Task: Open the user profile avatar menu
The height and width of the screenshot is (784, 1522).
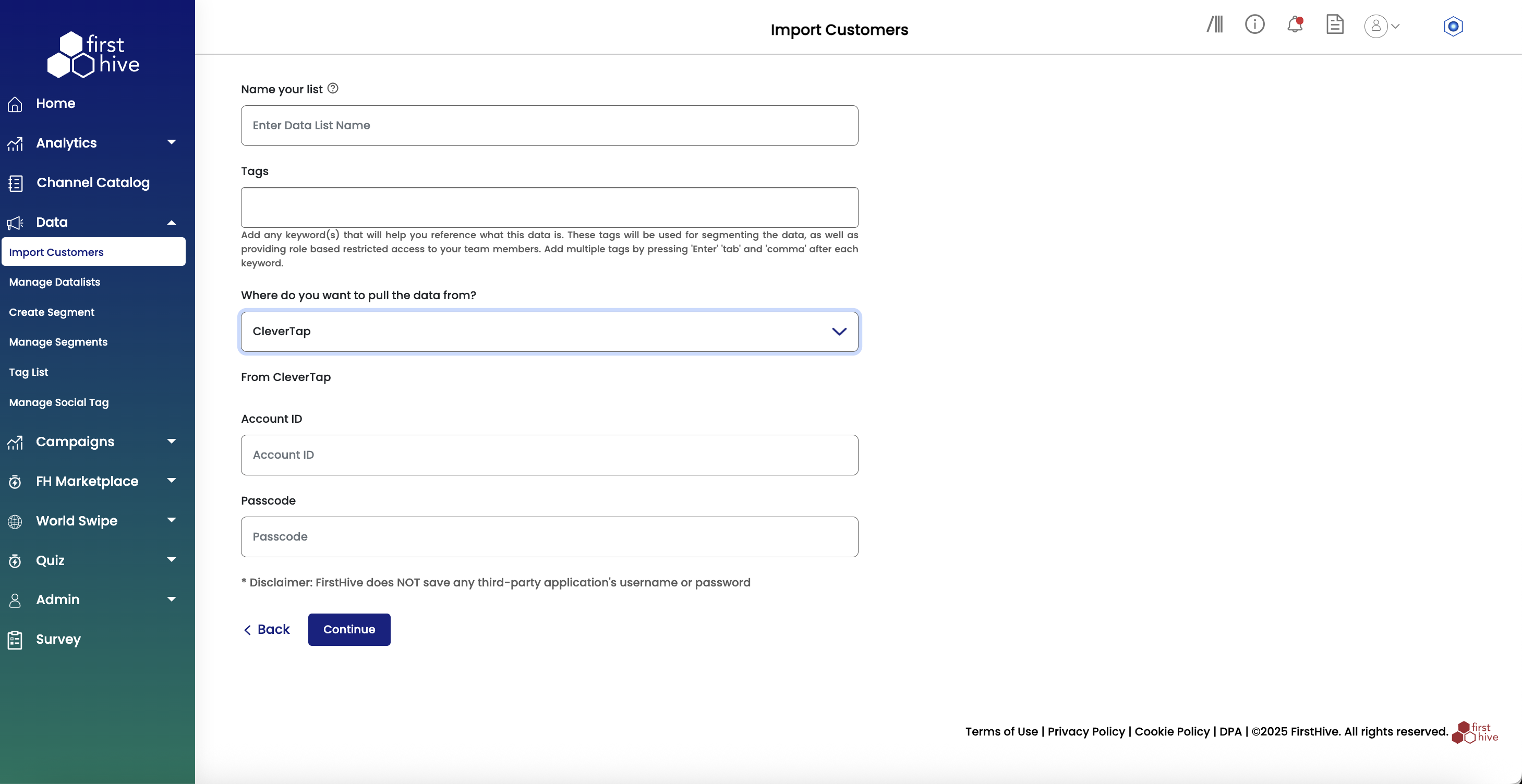Action: pyautogui.click(x=1375, y=26)
